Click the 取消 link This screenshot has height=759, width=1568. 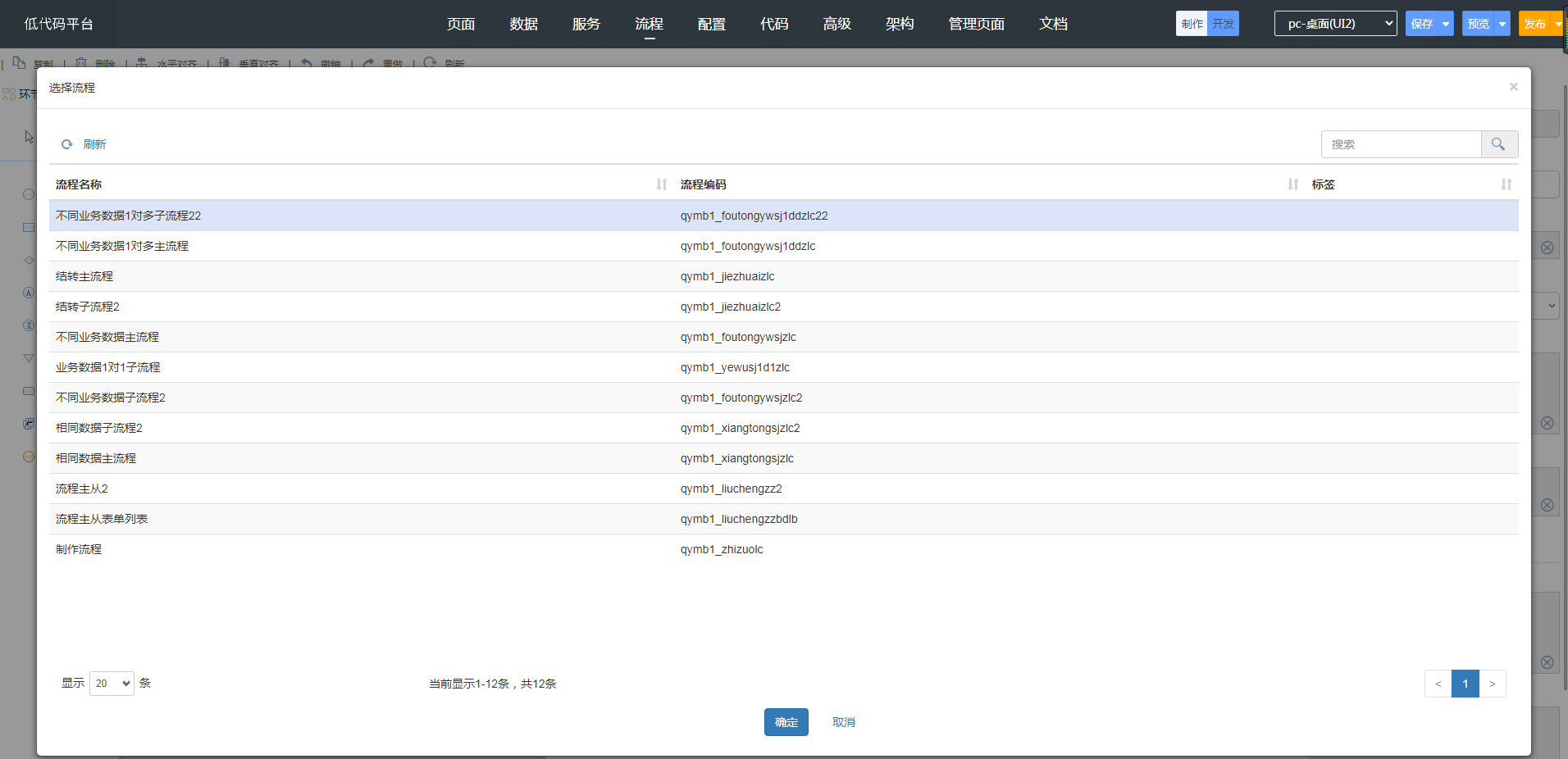(x=843, y=722)
